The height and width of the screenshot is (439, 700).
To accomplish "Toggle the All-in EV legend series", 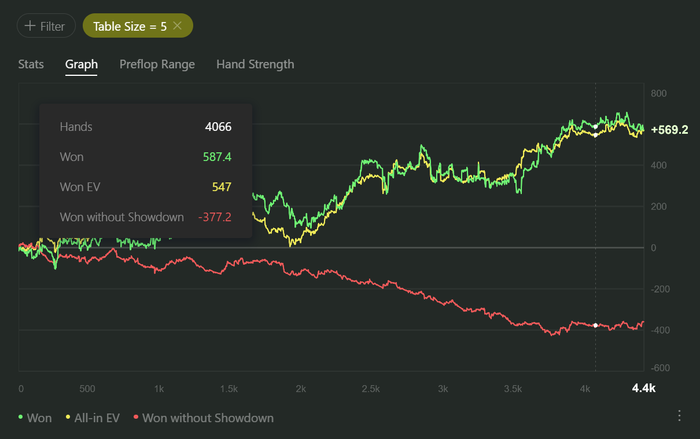I will [95, 418].
